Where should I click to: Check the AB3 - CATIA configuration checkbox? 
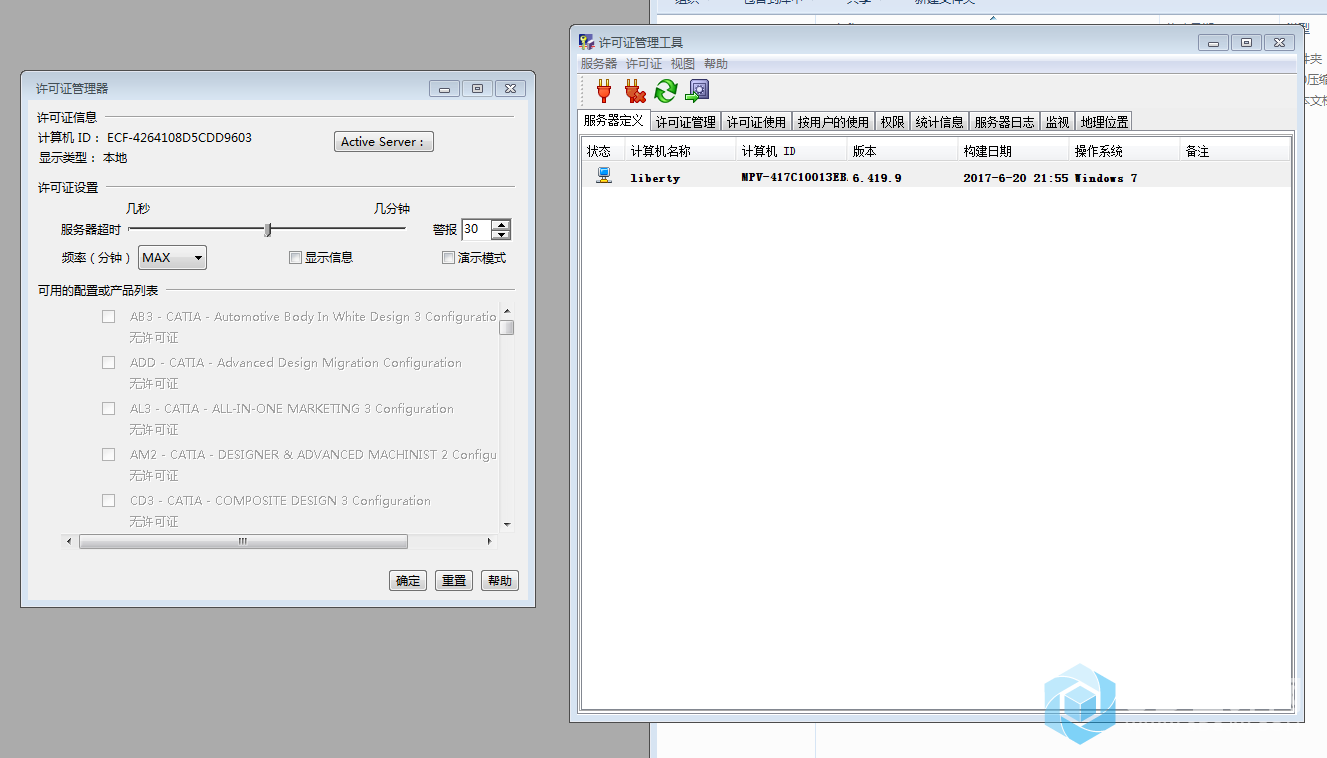108,317
